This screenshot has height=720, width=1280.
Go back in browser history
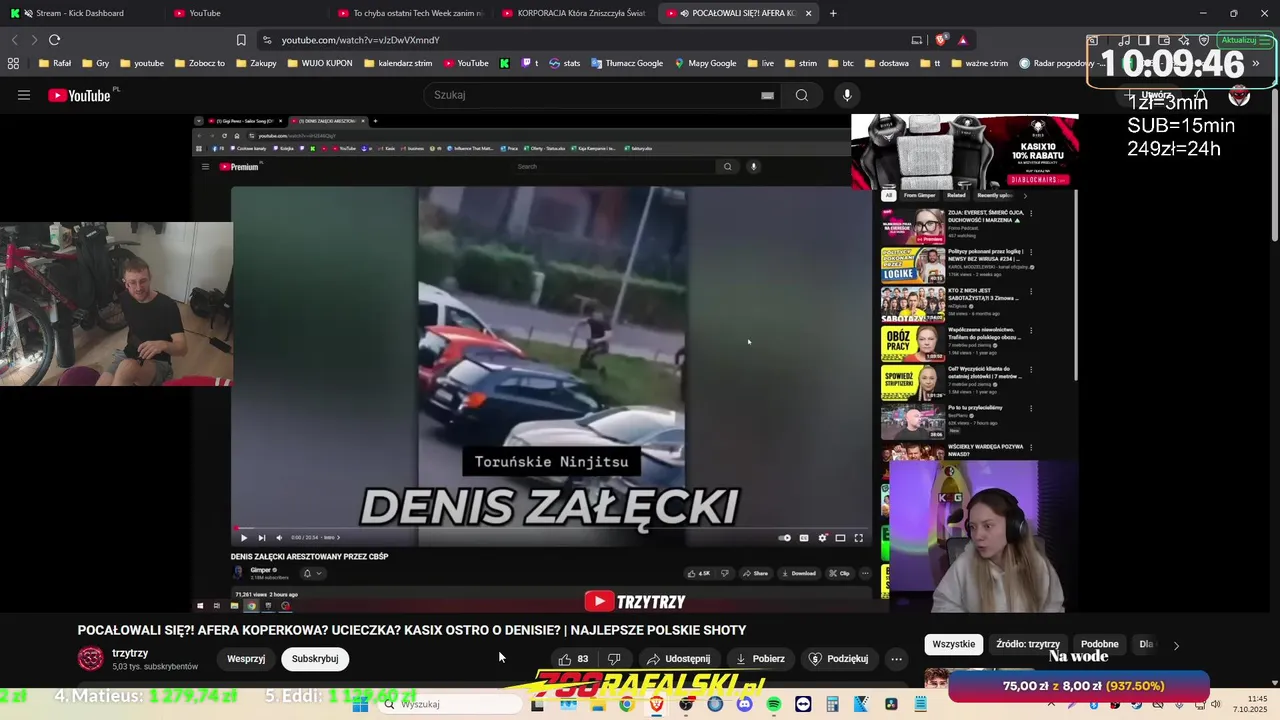(x=14, y=40)
